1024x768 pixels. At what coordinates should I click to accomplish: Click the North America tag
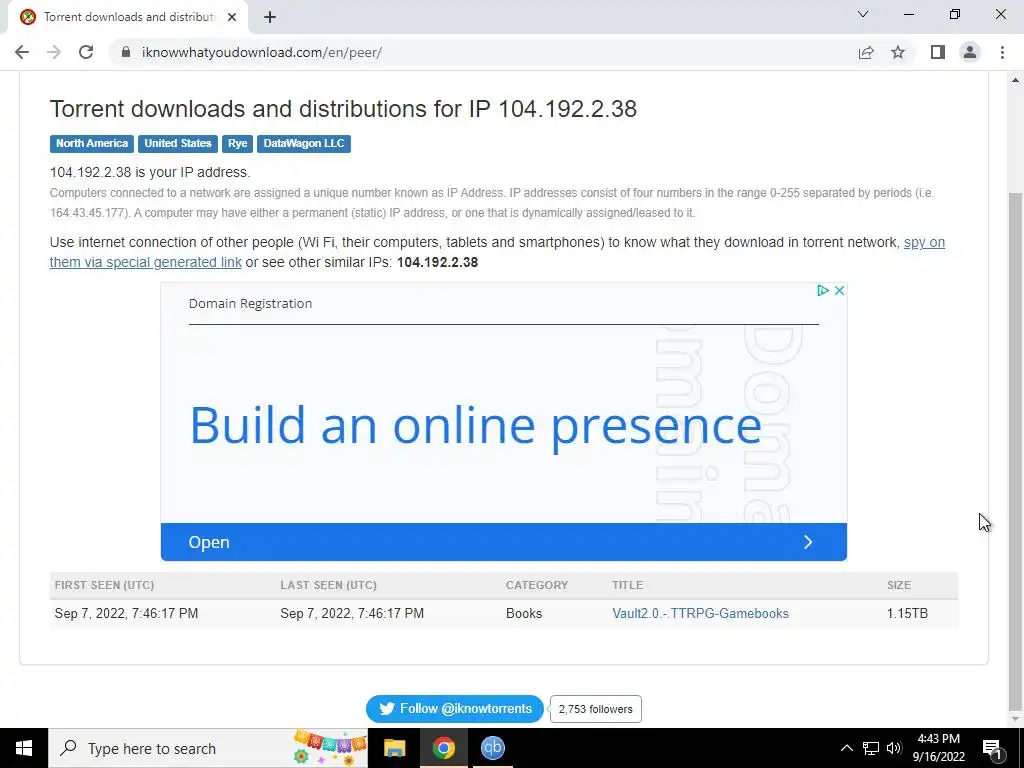click(x=92, y=144)
